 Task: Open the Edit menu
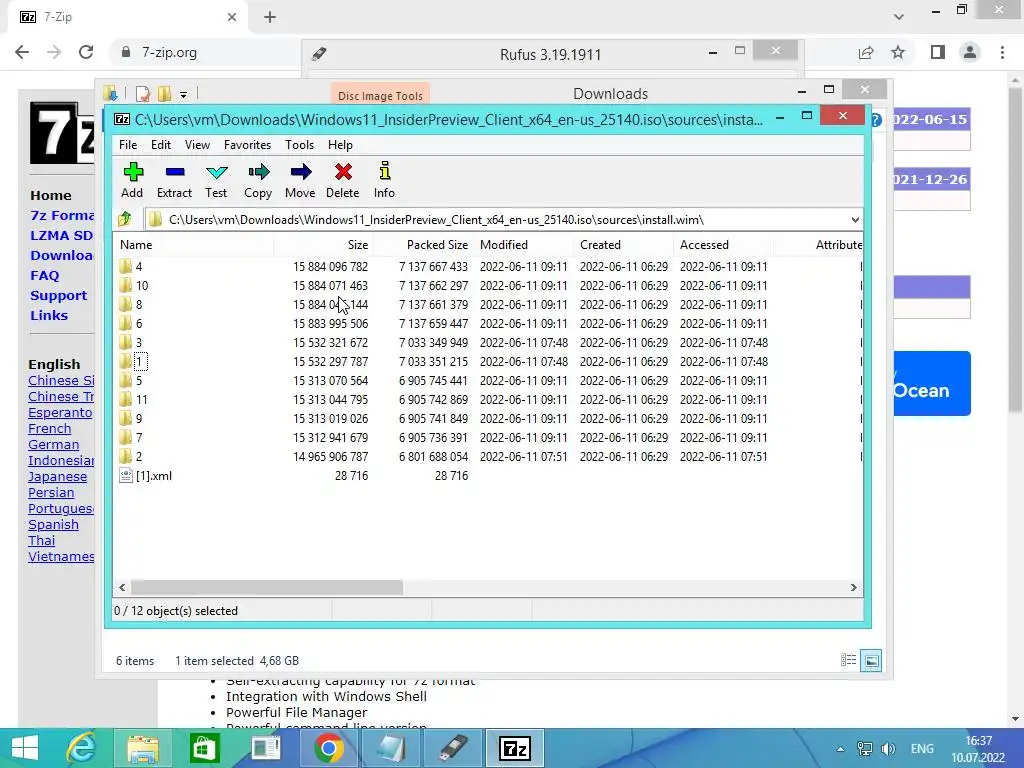click(x=161, y=145)
